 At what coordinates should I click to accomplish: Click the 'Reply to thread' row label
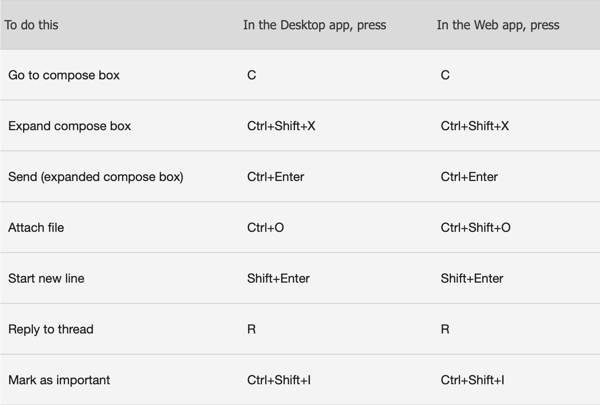(x=51, y=329)
